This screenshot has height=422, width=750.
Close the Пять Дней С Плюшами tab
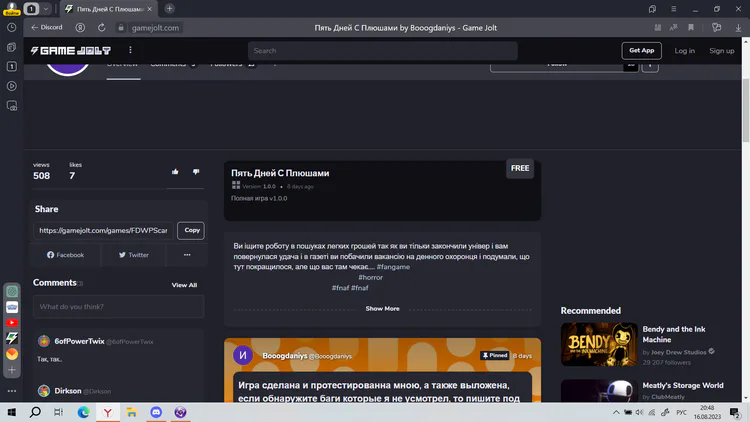coord(149,9)
